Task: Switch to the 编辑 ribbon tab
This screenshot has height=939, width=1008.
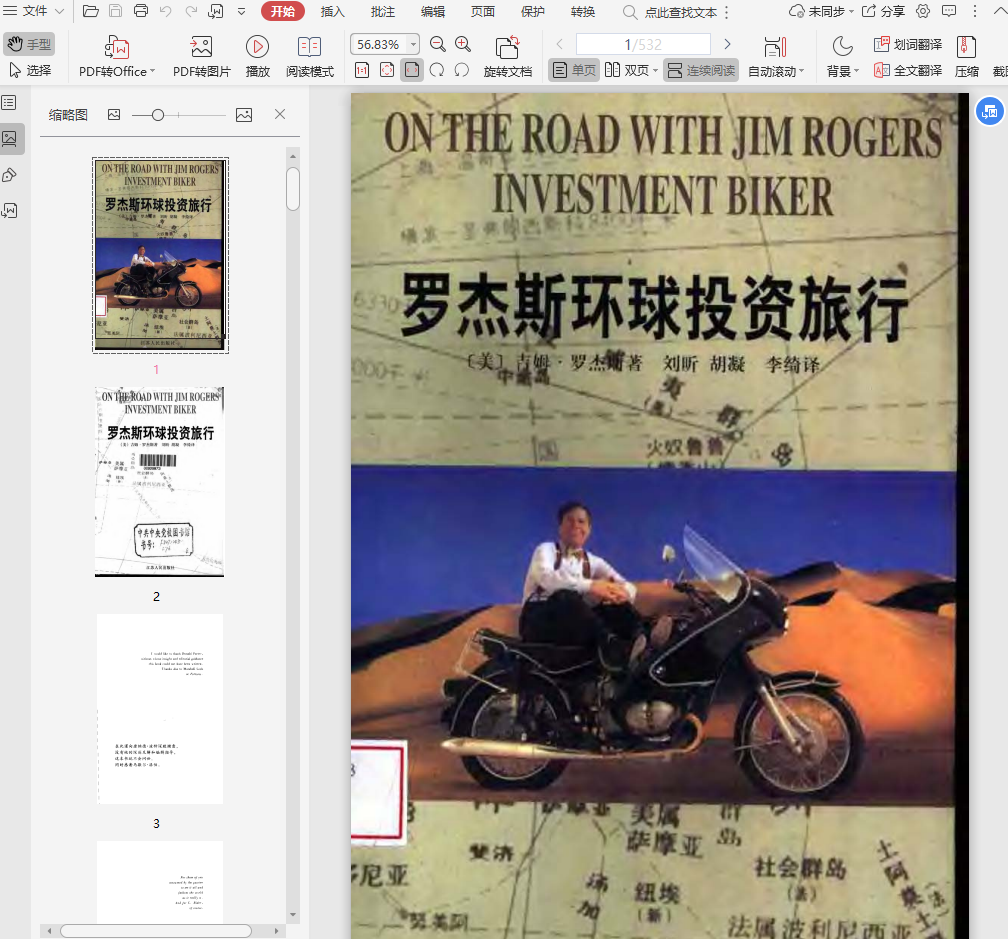Action: 433,11
